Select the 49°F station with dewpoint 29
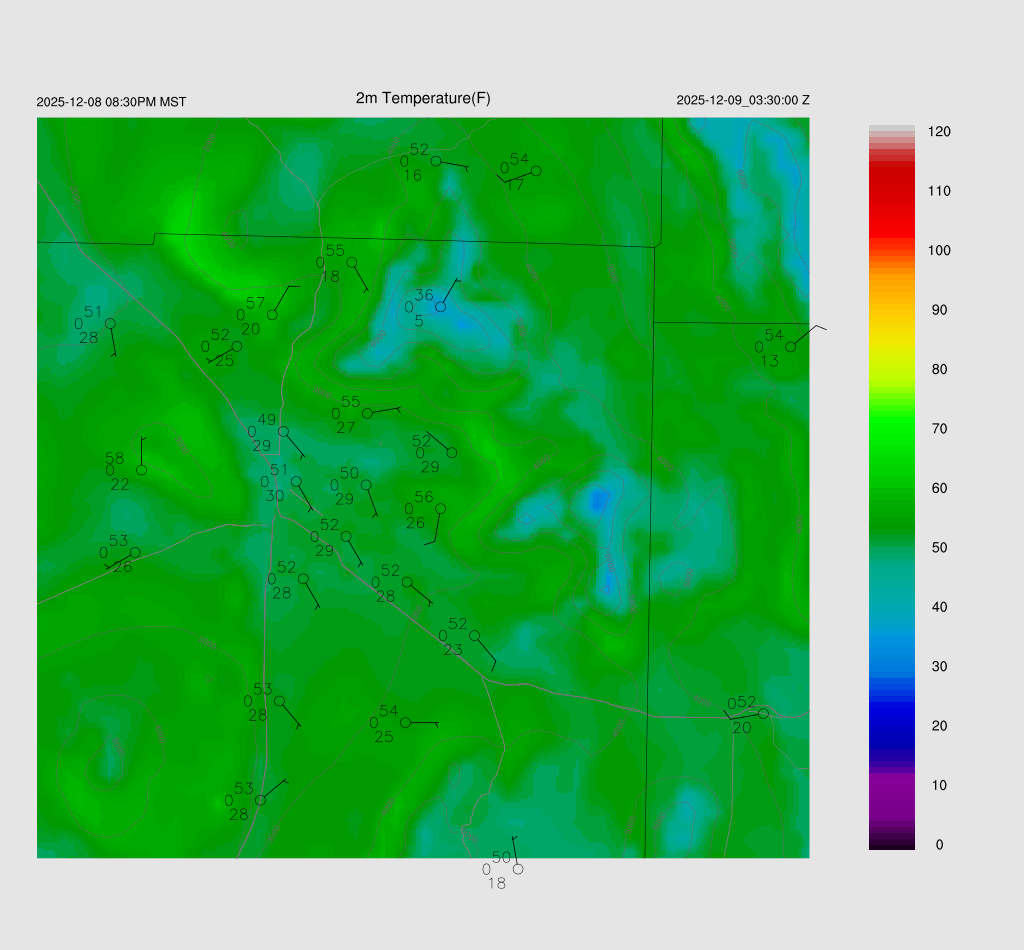Image resolution: width=1024 pixels, height=950 pixels. (284, 432)
